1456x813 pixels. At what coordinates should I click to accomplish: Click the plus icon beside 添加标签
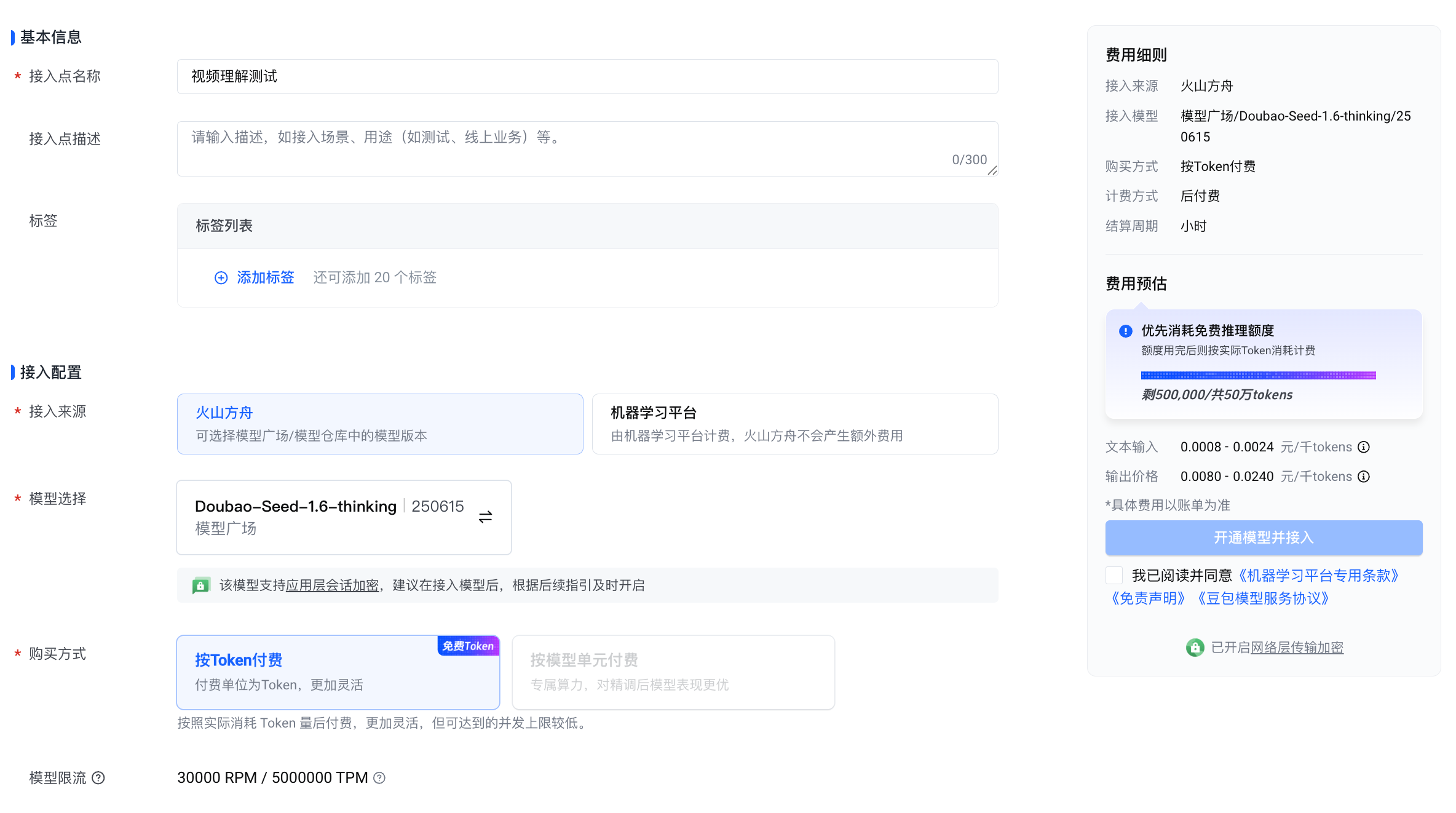pos(221,278)
